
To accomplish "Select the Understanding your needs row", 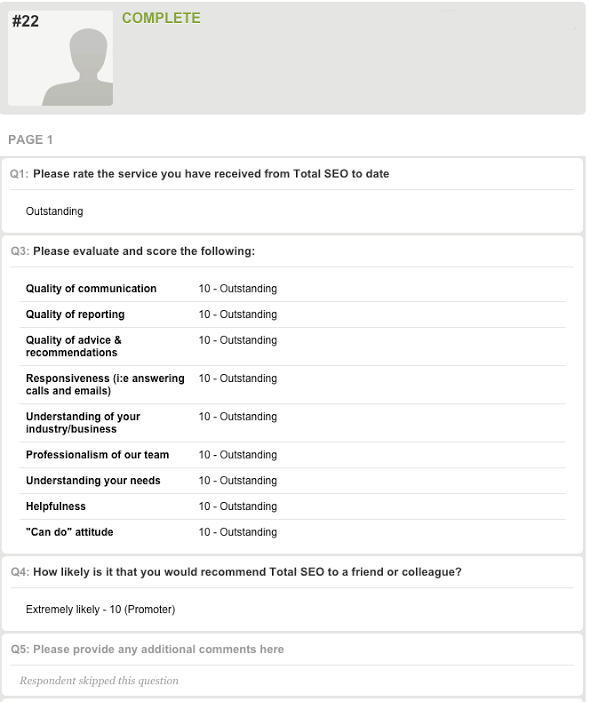I will pyautogui.click(x=292, y=481).
